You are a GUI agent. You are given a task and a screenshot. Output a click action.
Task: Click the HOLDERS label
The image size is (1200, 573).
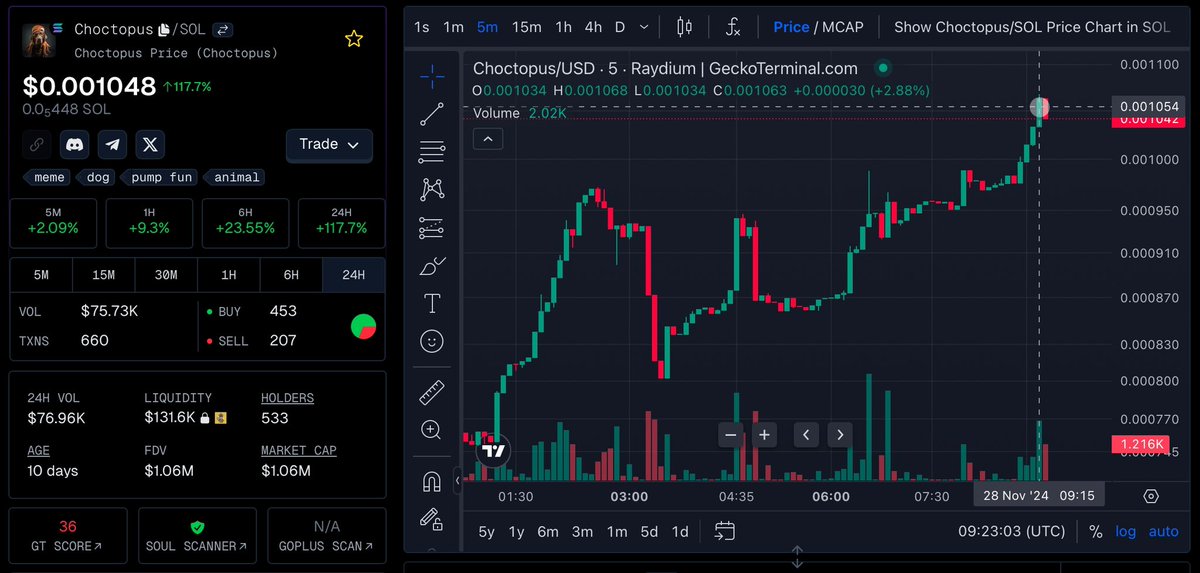click(287, 398)
